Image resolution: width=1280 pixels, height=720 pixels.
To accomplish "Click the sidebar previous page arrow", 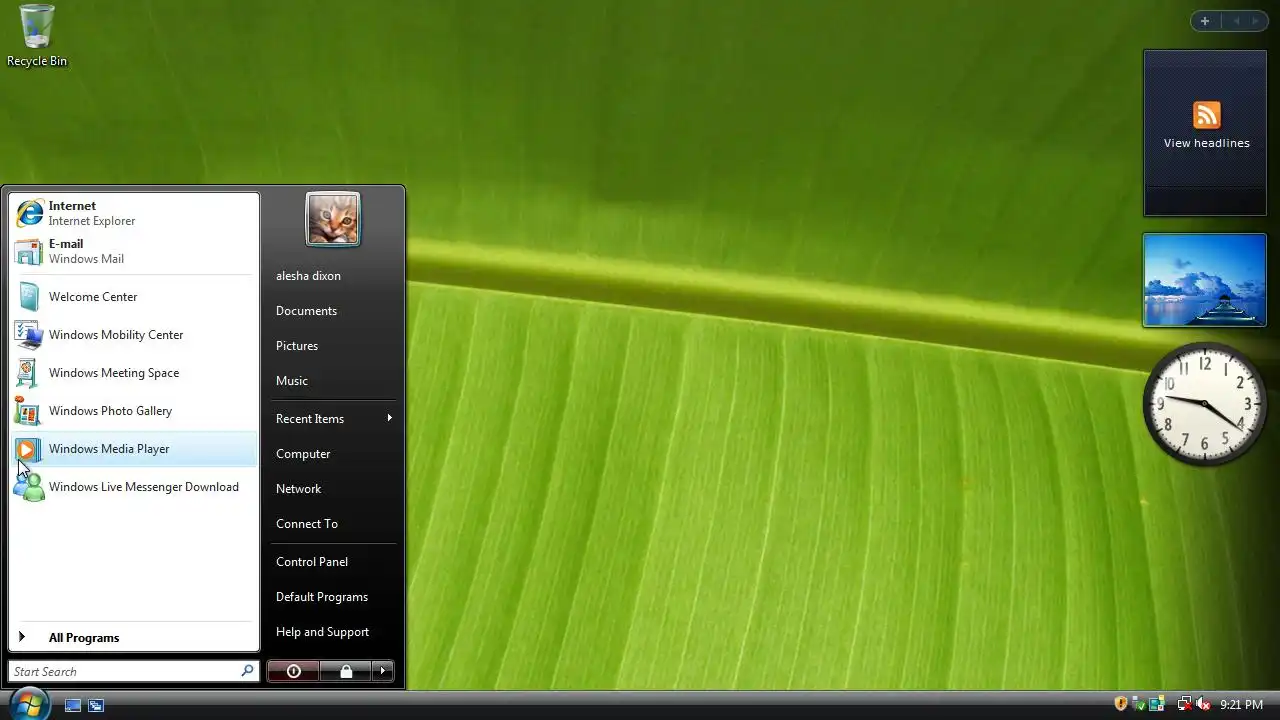I will click(1236, 21).
